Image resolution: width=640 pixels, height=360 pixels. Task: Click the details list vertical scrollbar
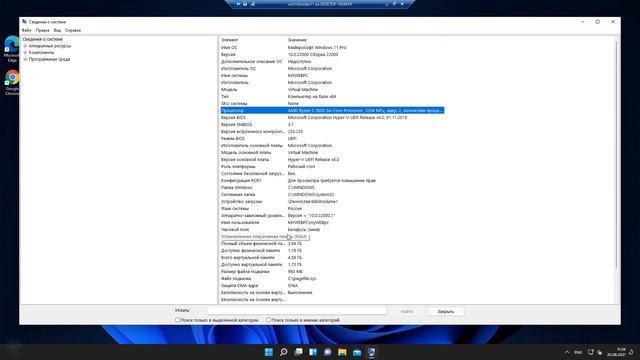coord(617,155)
